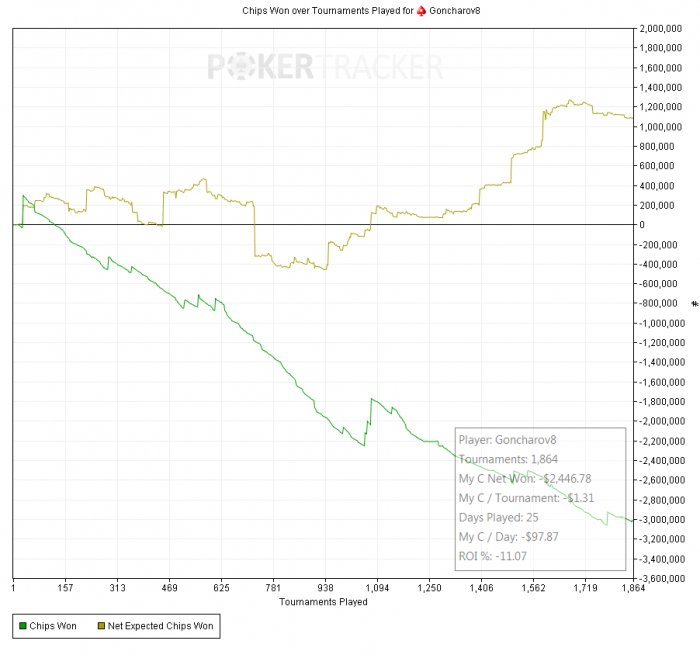
Task: Click My C Net Won tooltip value
Action: click(x=565, y=479)
